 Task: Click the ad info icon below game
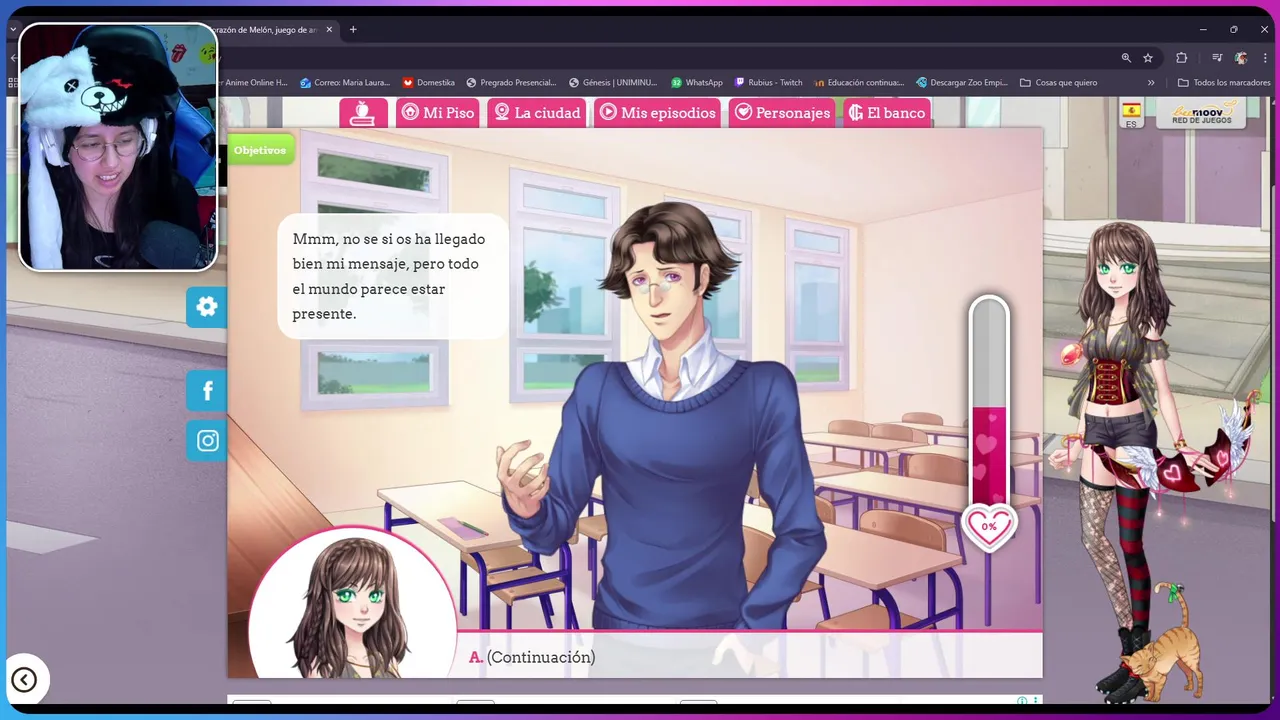tap(1021, 701)
